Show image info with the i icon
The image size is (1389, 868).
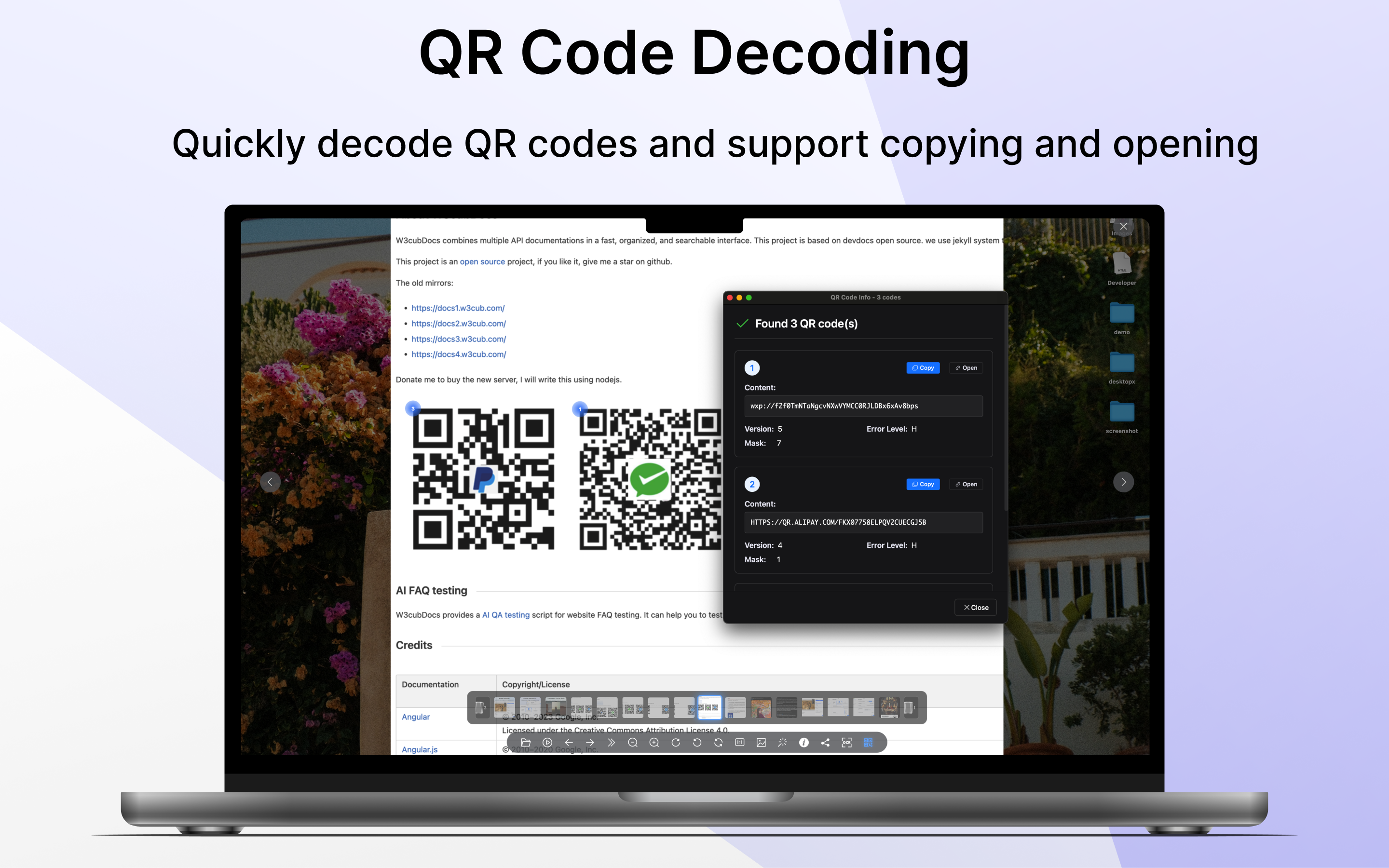[x=803, y=742]
